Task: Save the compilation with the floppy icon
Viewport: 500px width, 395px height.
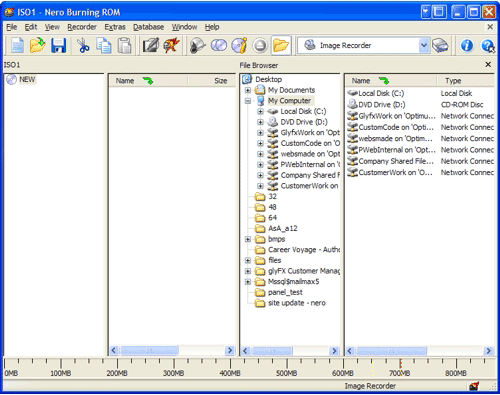Action: [x=59, y=45]
